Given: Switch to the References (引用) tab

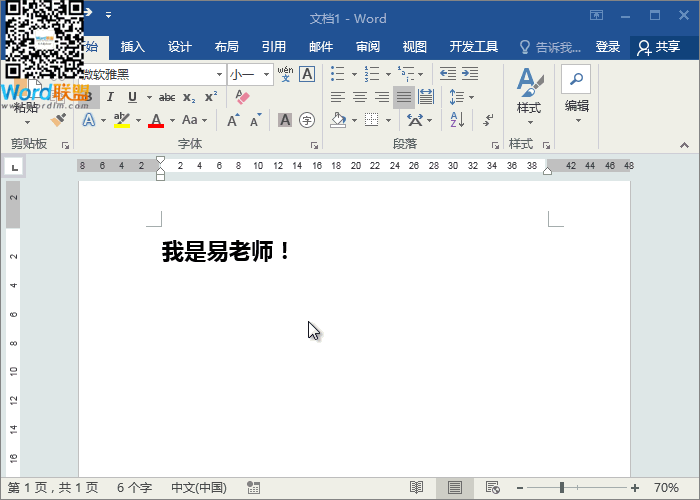Looking at the screenshot, I should pyautogui.click(x=274, y=46).
